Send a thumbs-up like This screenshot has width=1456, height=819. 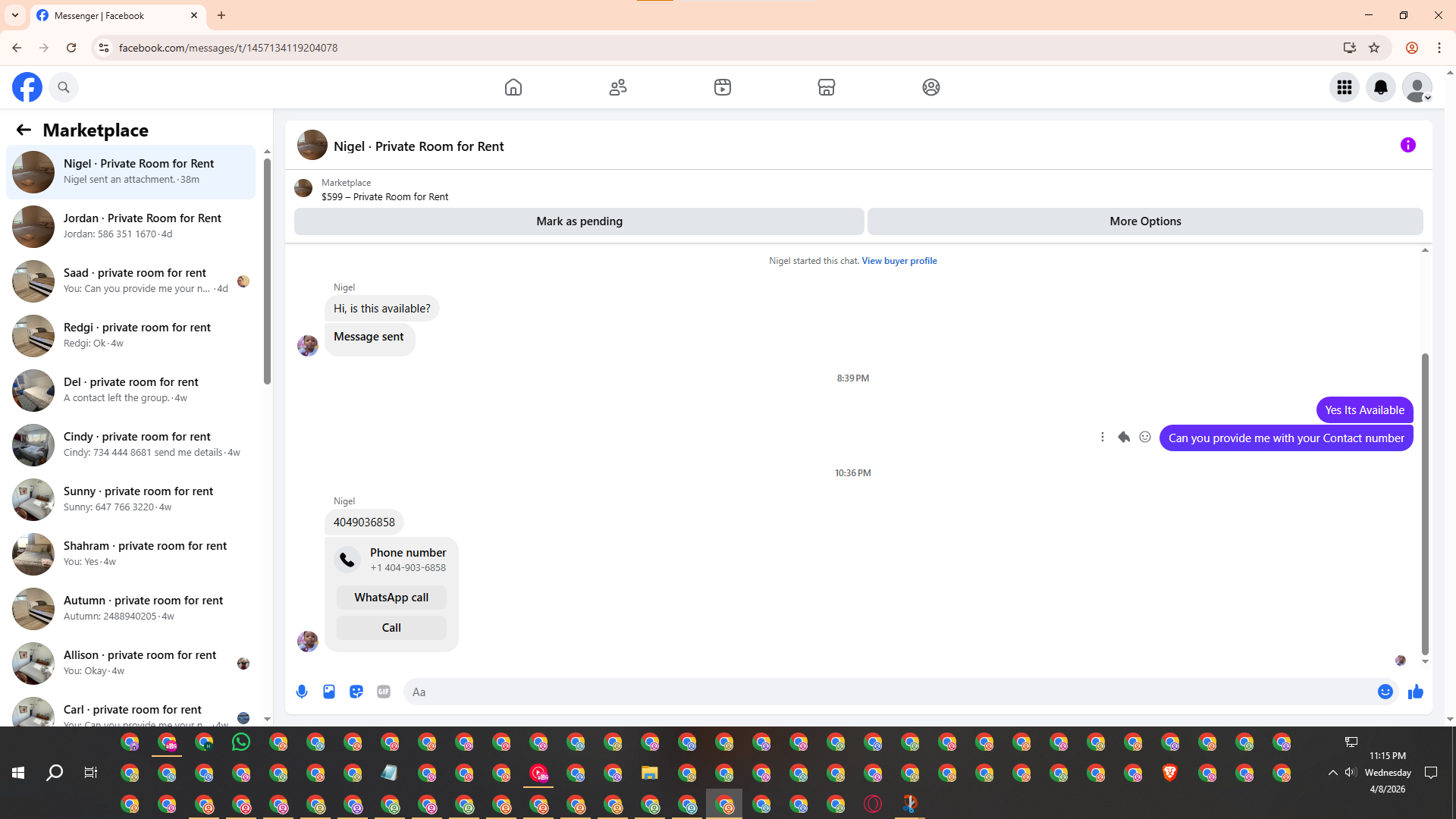(x=1415, y=692)
